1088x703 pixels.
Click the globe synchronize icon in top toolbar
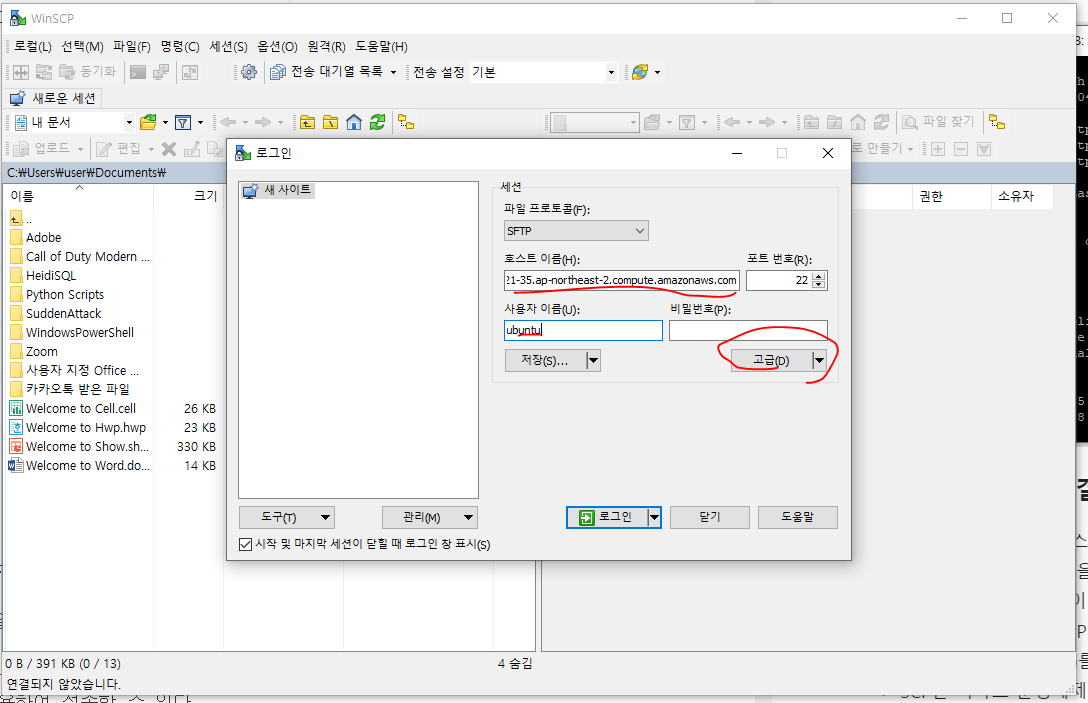(x=640, y=72)
